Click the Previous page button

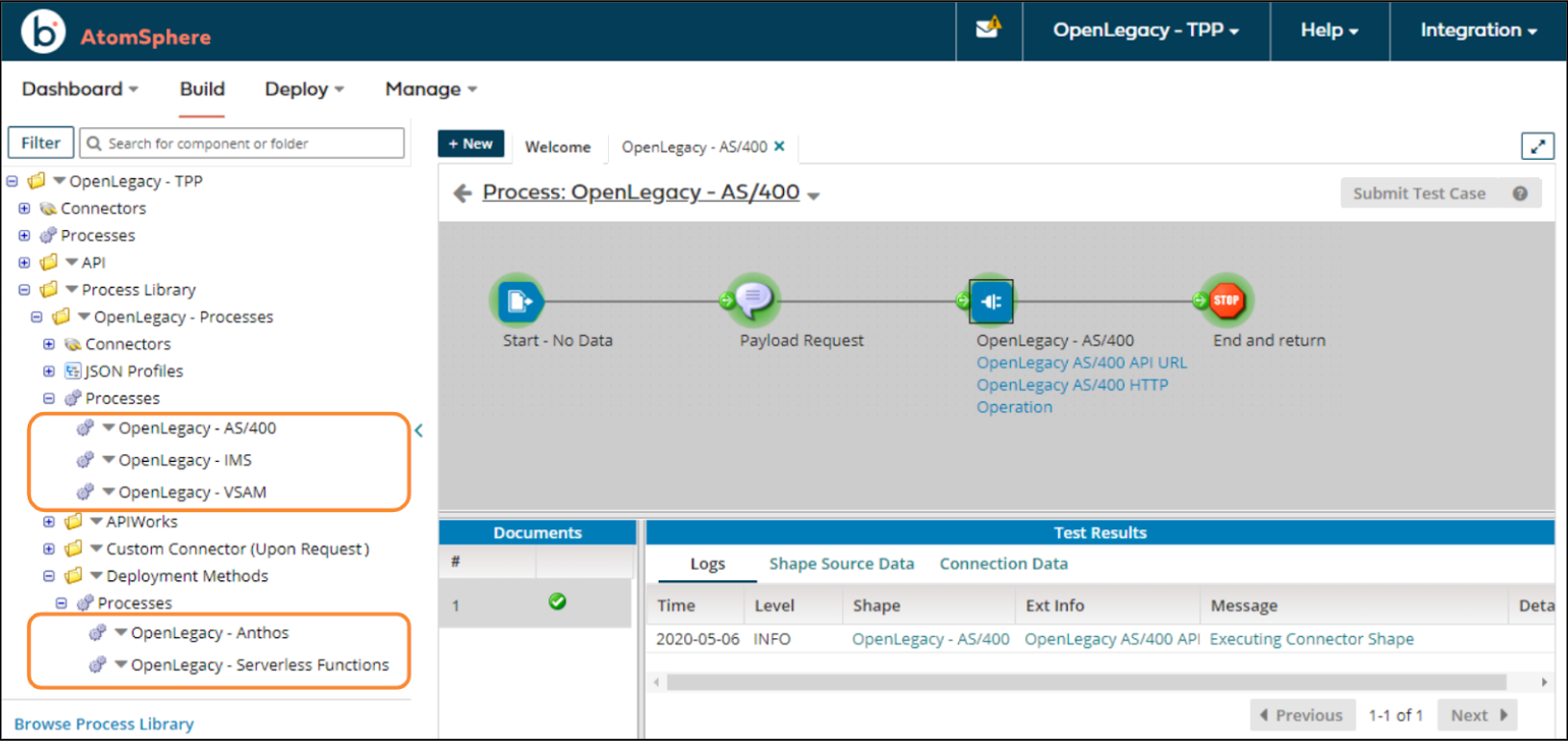[x=1302, y=715]
